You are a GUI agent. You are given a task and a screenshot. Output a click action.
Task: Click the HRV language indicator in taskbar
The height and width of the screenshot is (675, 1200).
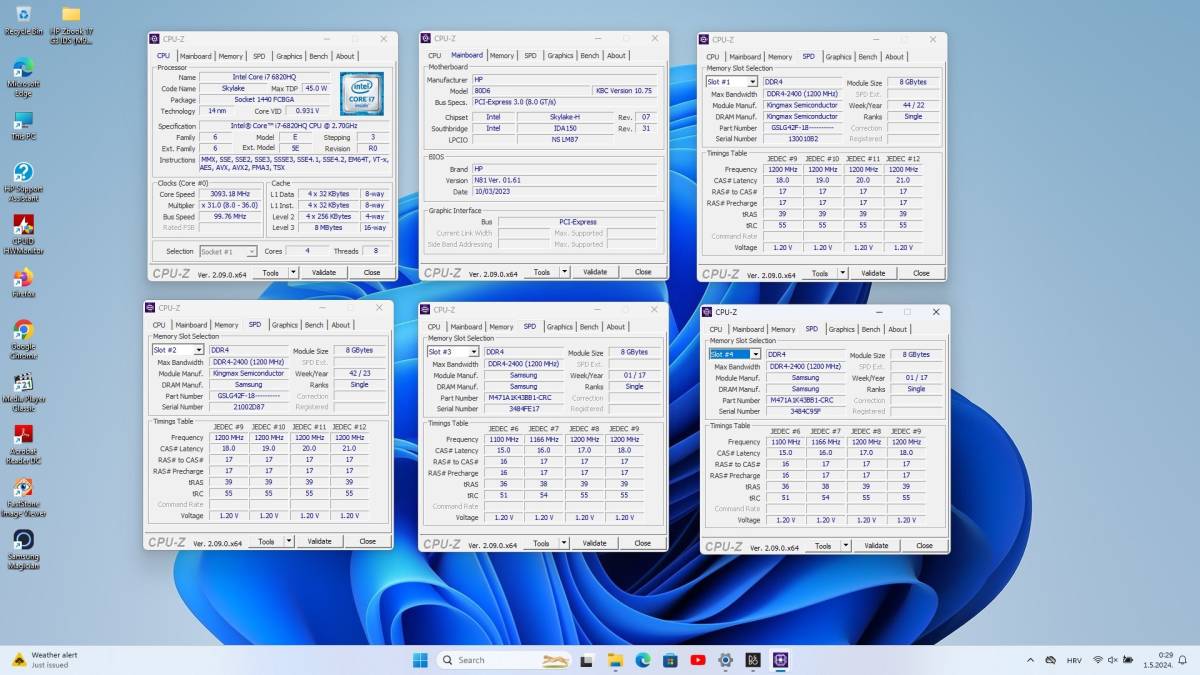(x=1074, y=660)
